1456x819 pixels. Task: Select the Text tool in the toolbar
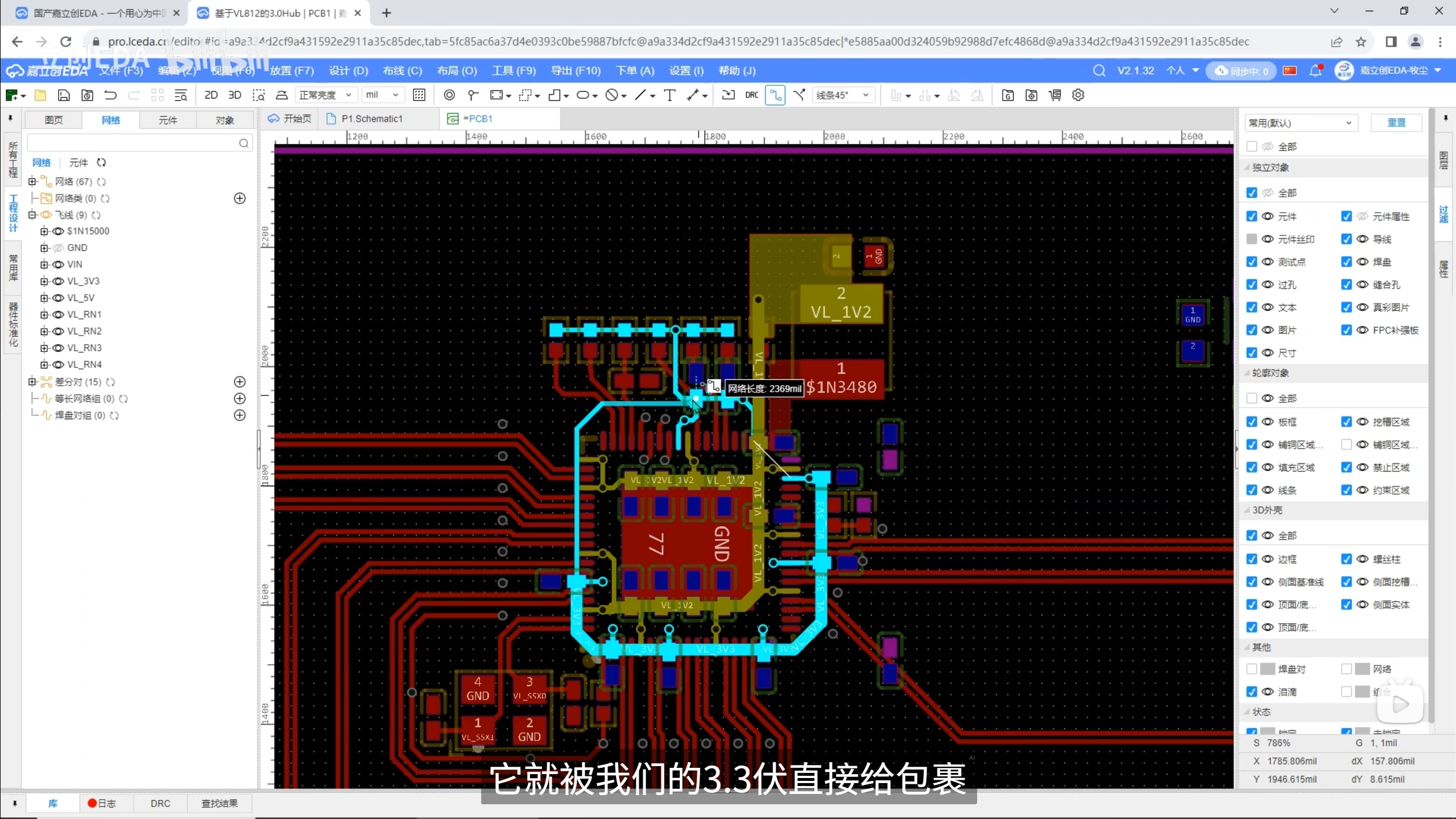(x=669, y=95)
